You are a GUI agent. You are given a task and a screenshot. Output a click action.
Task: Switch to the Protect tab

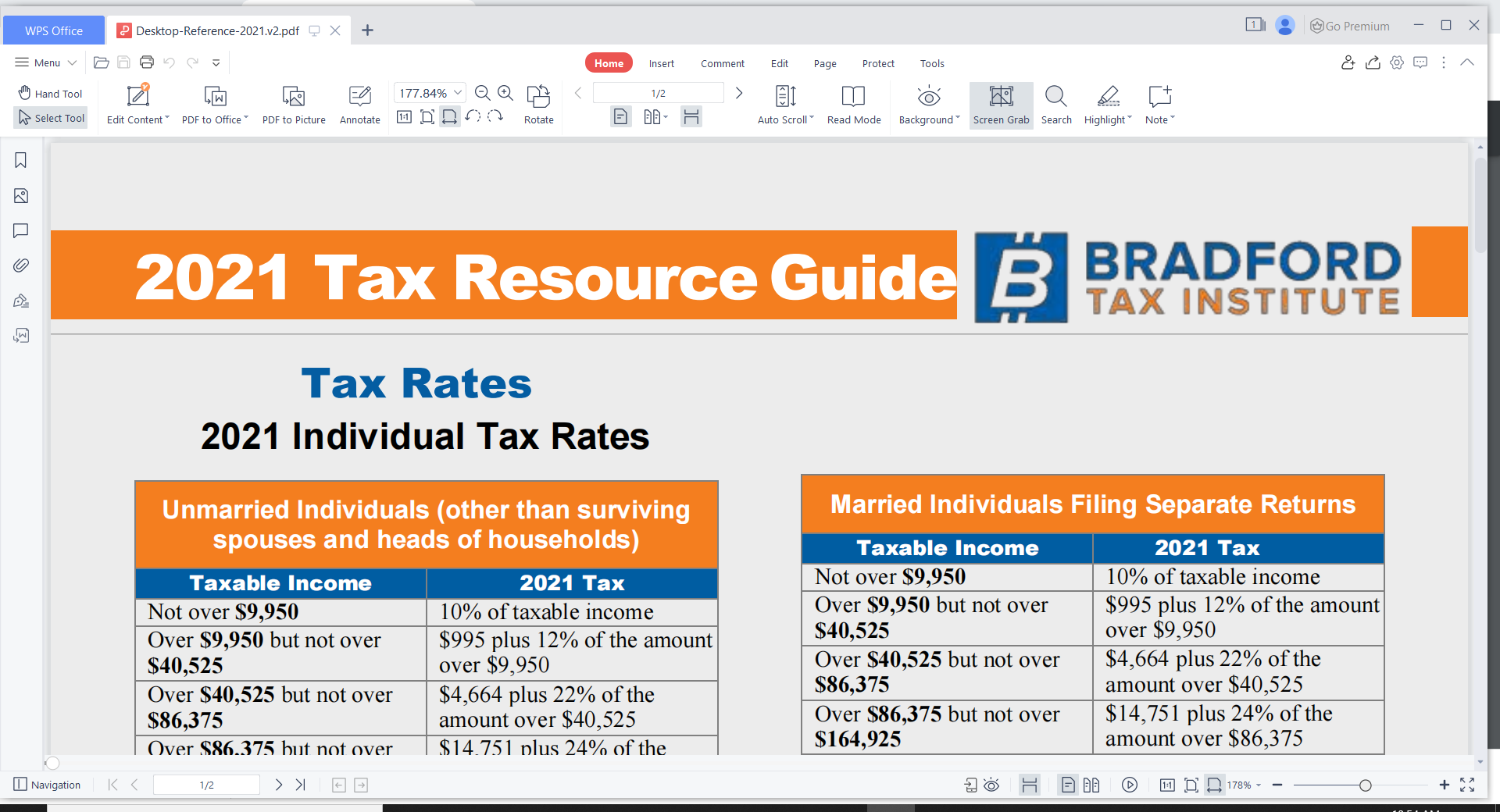click(878, 63)
